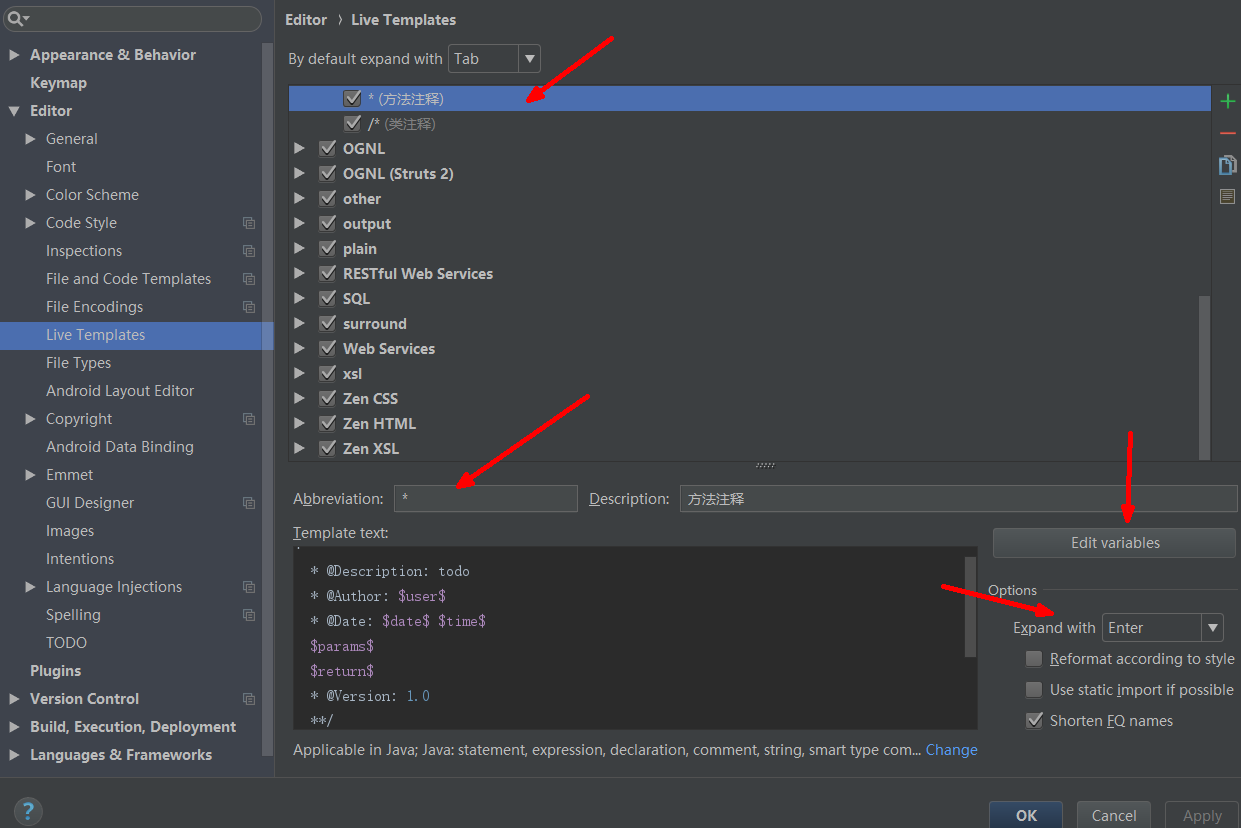The height and width of the screenshot is (828, 1241).
Task: Click the search magnifier icon in settings
Action: pos(16,19)
